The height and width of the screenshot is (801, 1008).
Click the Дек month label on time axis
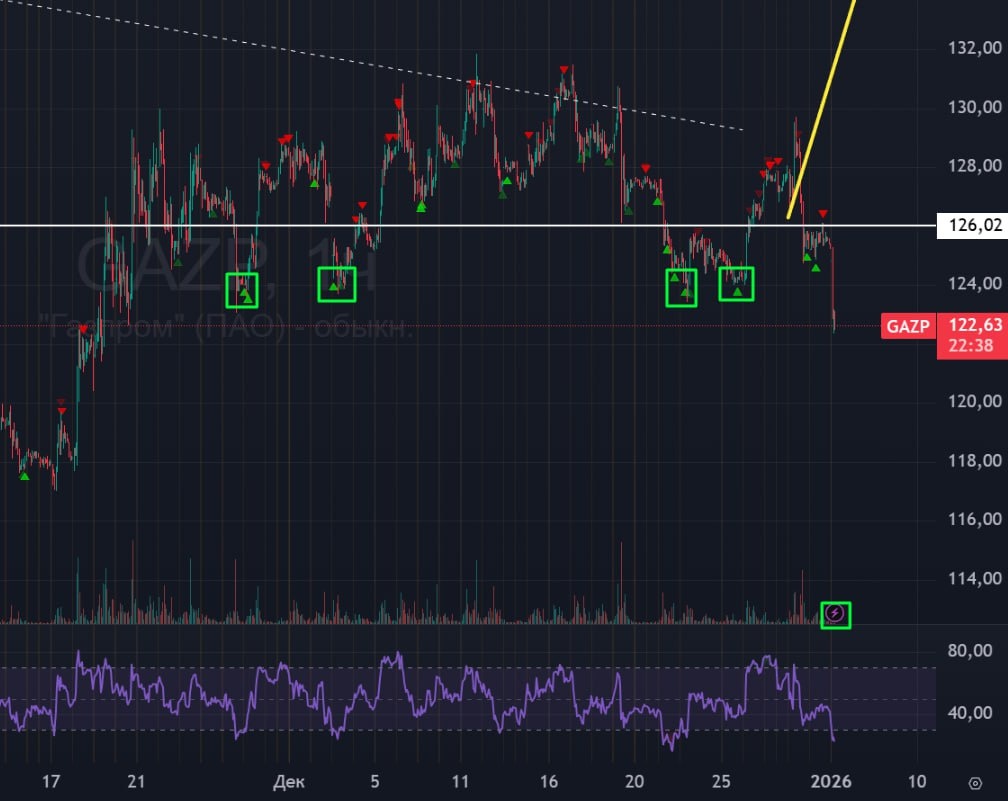[289, 782]
